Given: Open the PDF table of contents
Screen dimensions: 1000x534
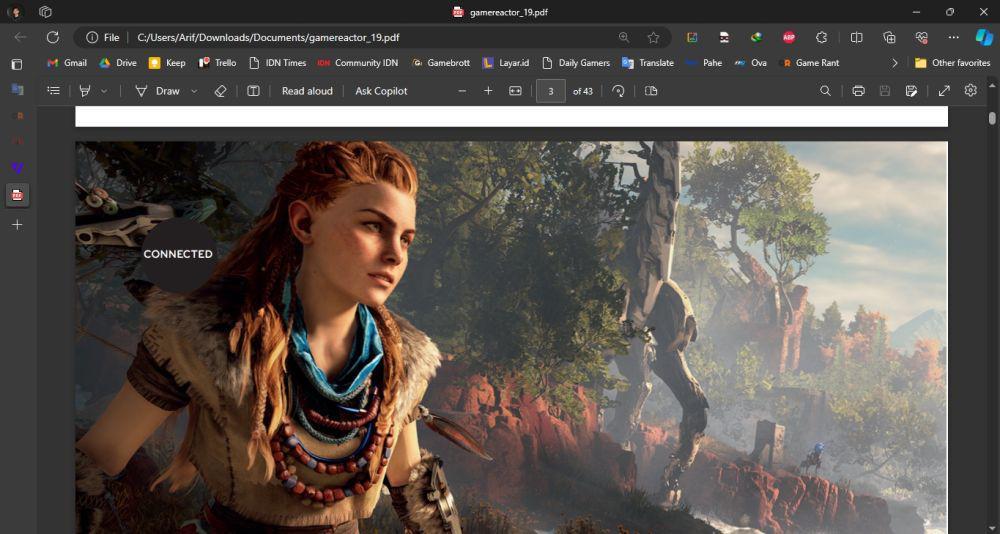Looking at the screenshot, I should click(54, 91).
